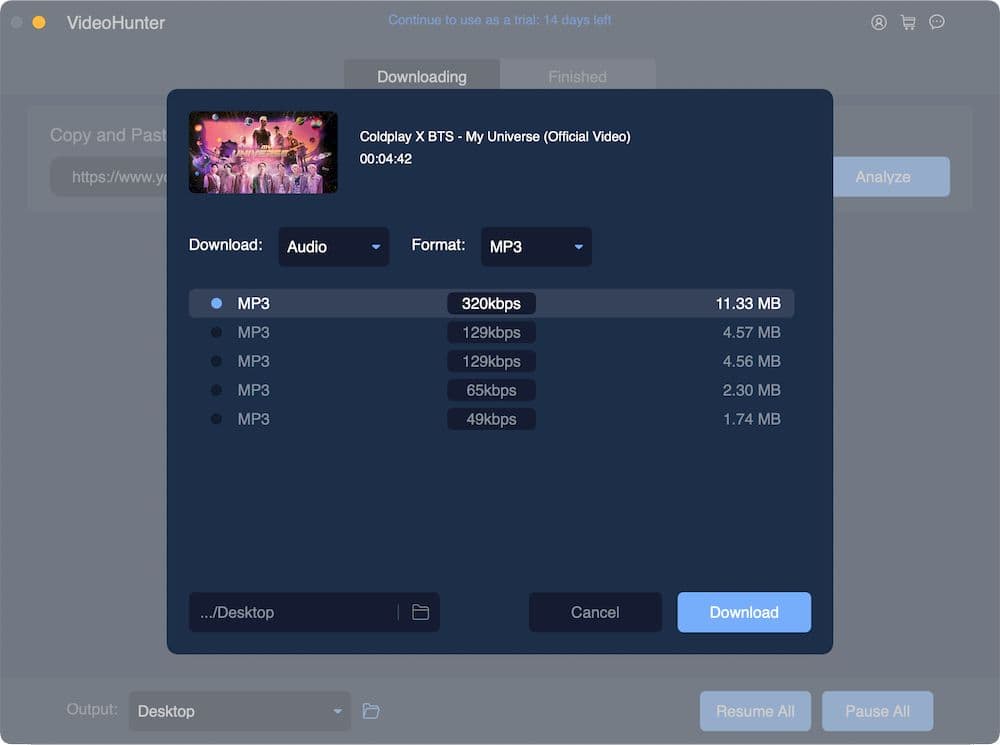Viewport: 1000px width, 745px height.
Task: Select the MP3 49kbps radio option
Action: [x=216, y=419]
